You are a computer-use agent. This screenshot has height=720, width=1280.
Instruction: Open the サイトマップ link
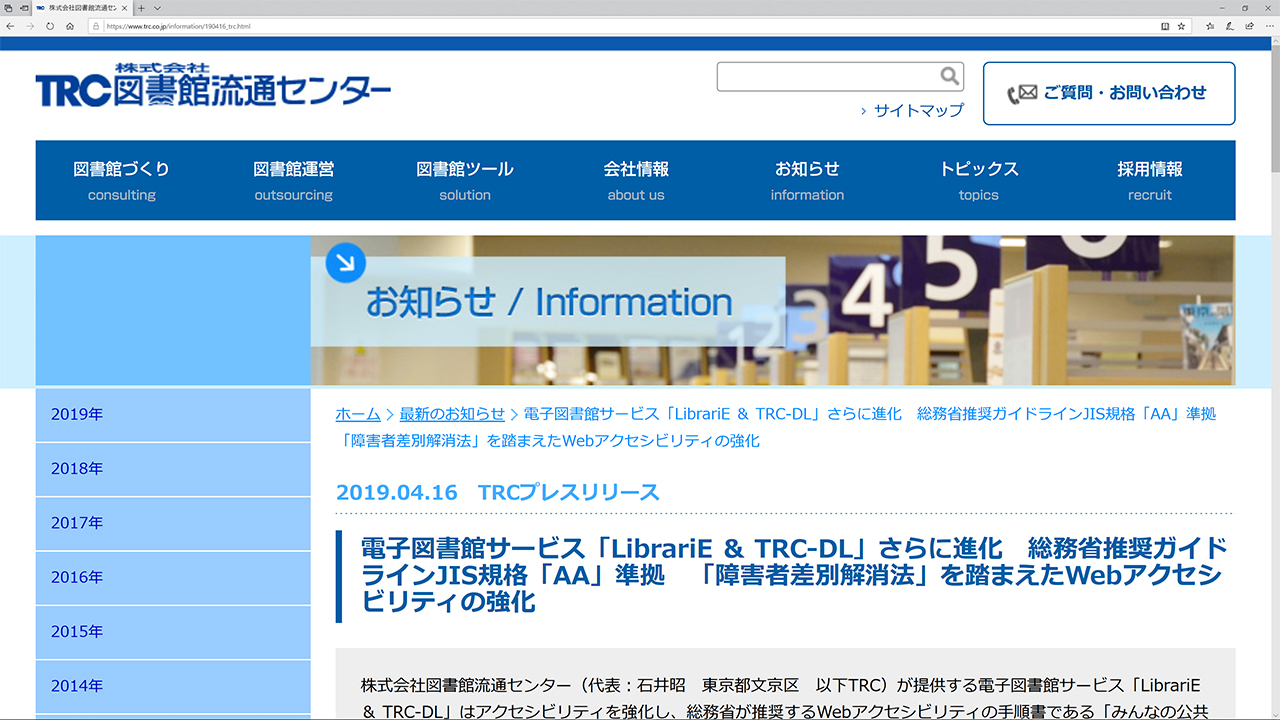click(918, 111)
